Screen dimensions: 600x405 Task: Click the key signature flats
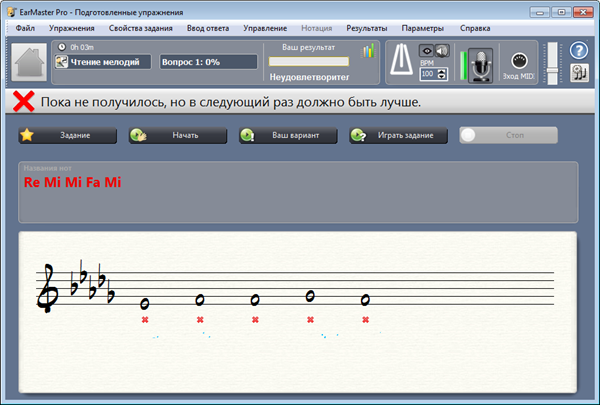coord(93,281)
